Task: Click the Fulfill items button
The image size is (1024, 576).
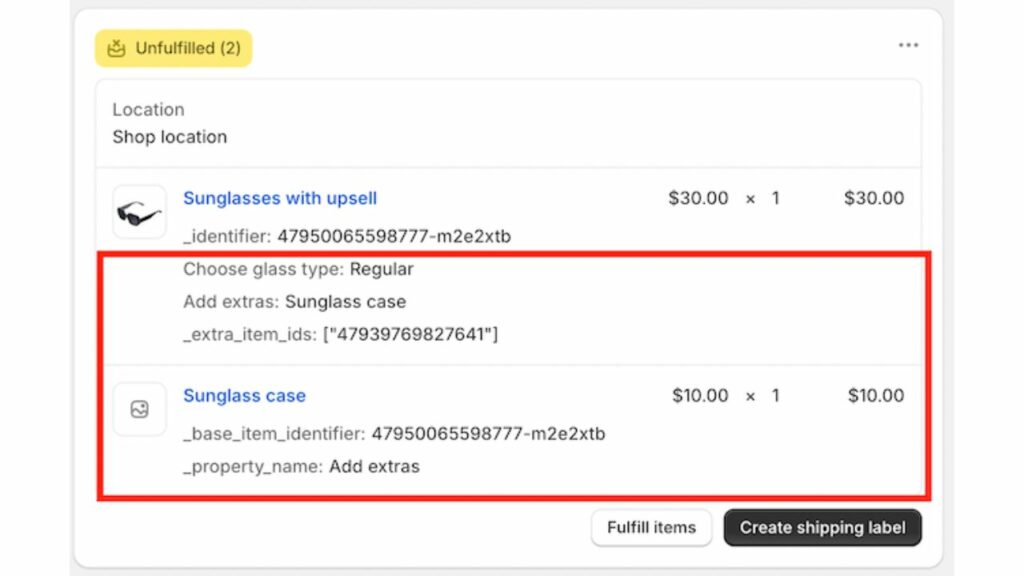Action: click(x=651, y=527)
